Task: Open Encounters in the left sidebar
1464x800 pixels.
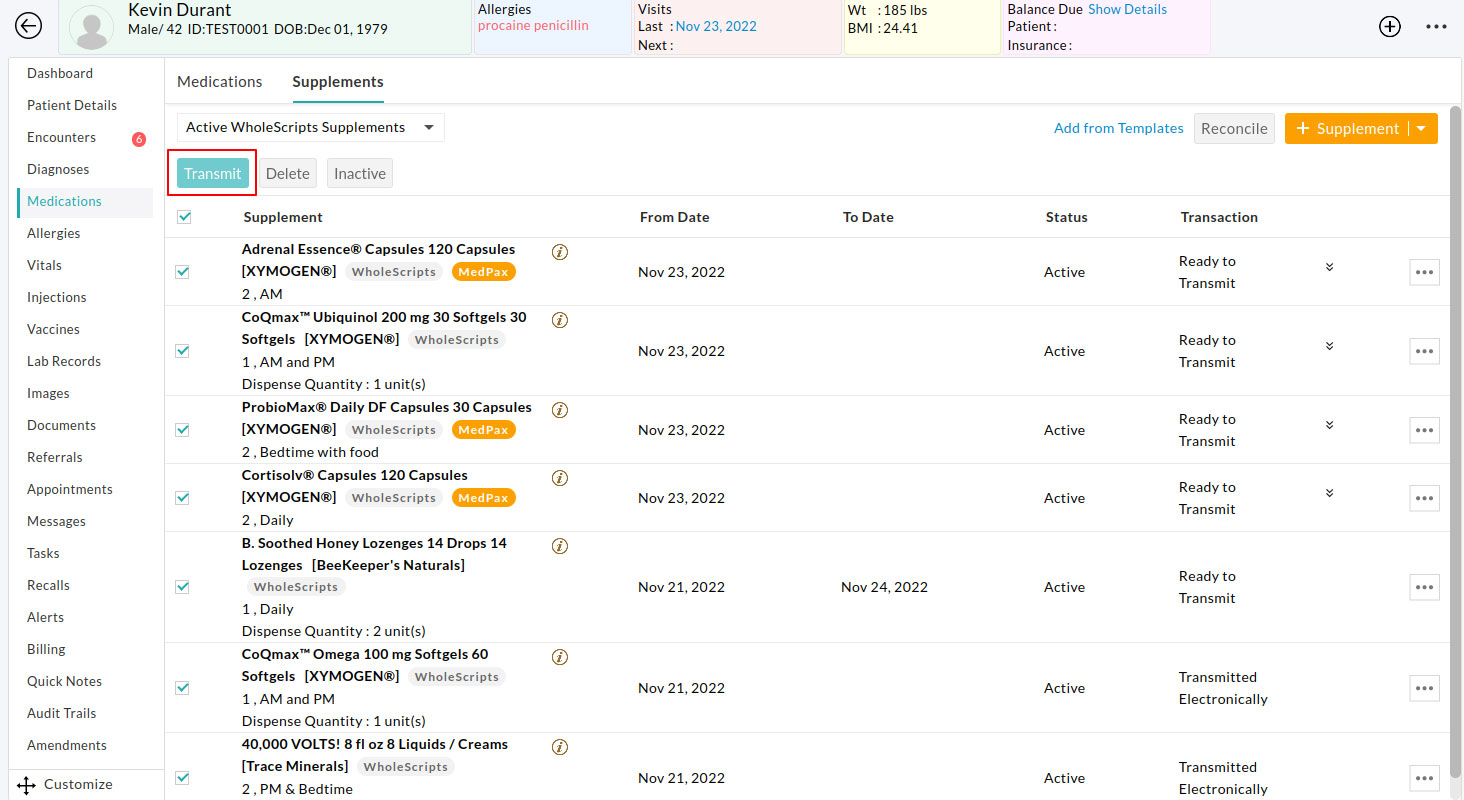Action: pyautogui.click(x=61, y=137)
